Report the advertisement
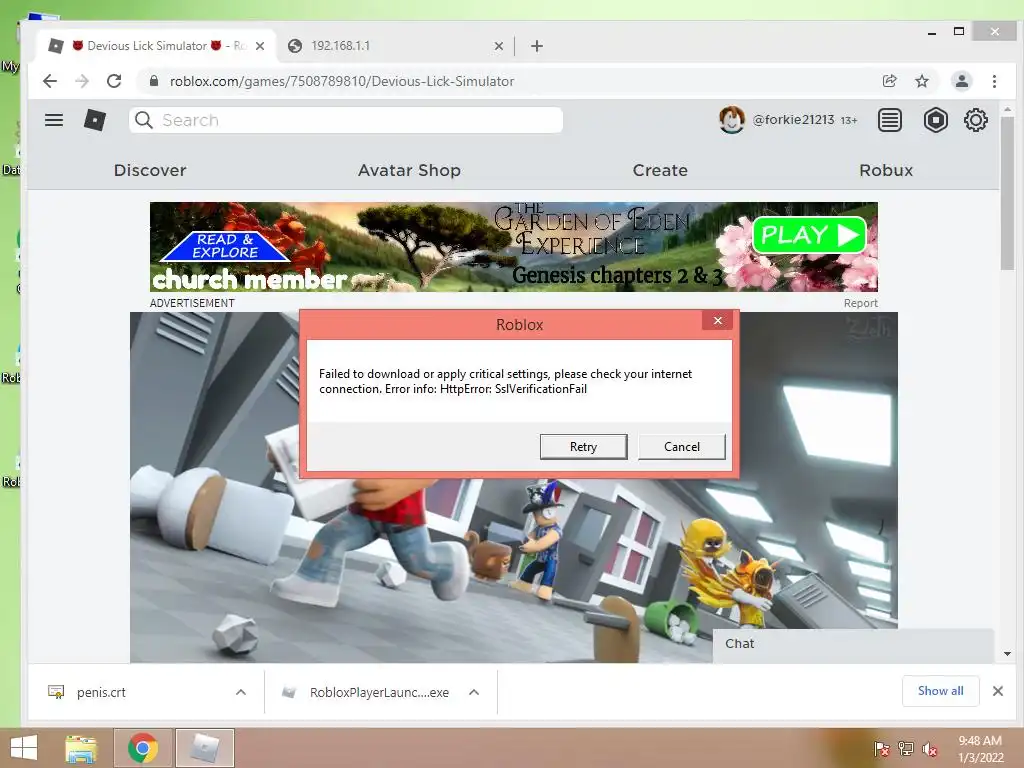 click(x=860, y=303)
